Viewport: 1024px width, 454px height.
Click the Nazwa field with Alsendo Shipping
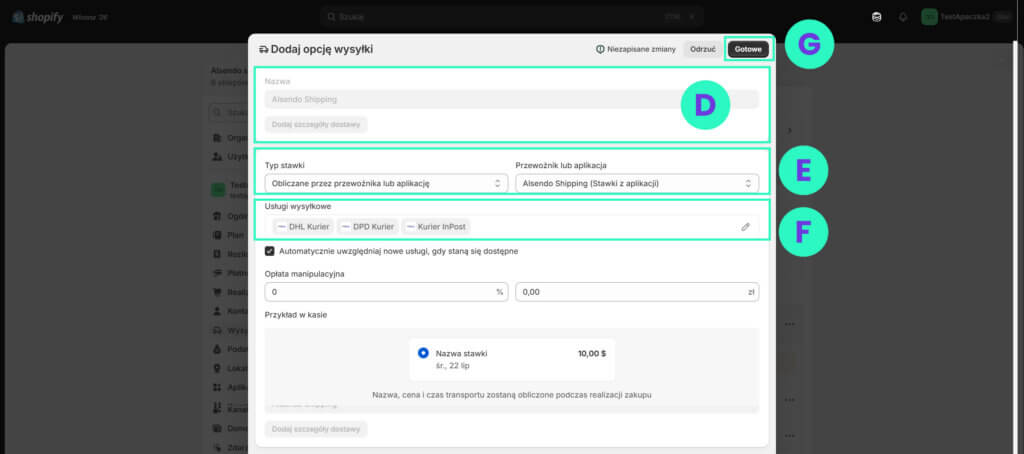pos(512,99)
